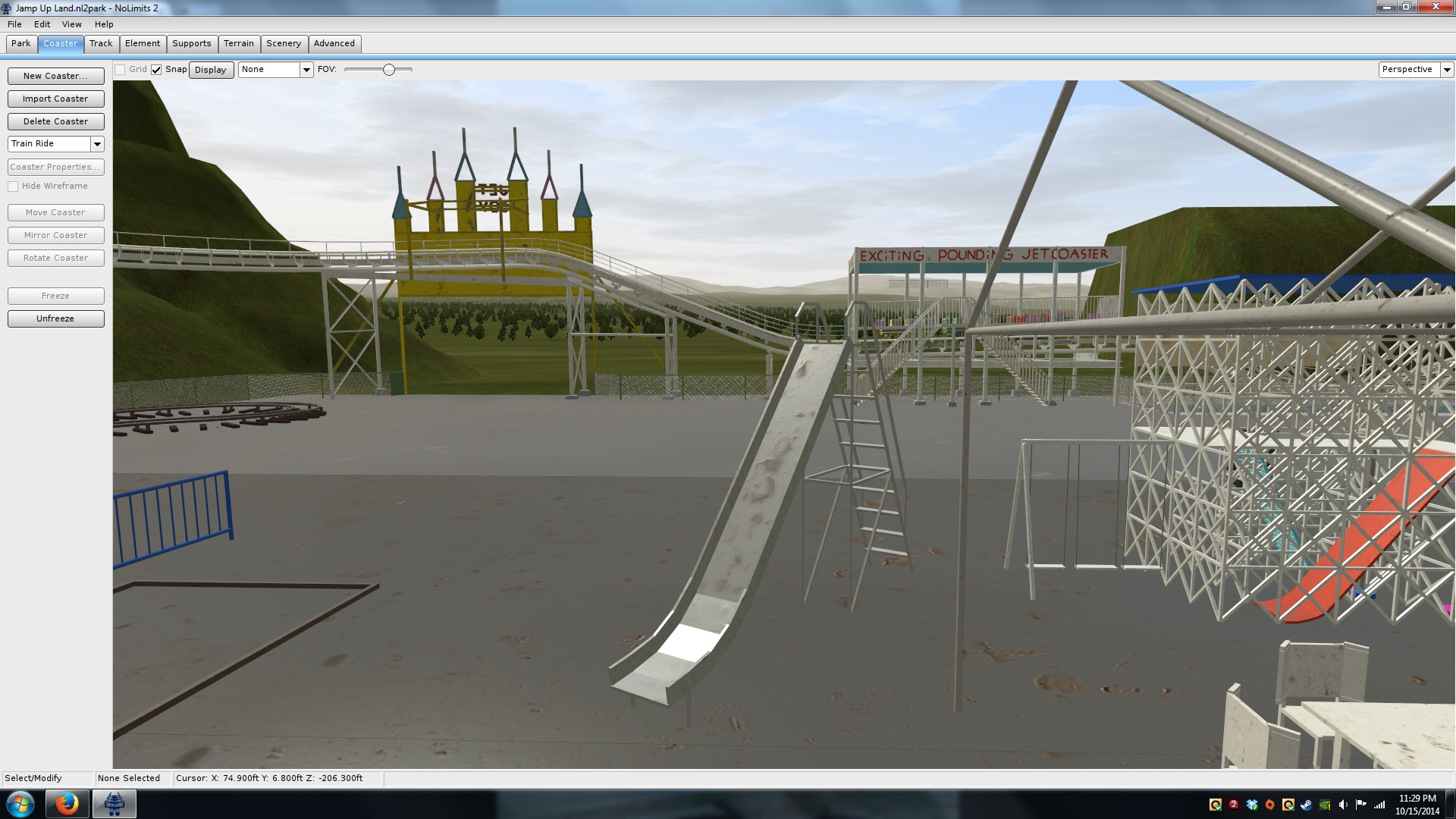The image size is (1456, 819).
Task: Expand the Train Ride coaster dropdown
Action: point(97,144)
